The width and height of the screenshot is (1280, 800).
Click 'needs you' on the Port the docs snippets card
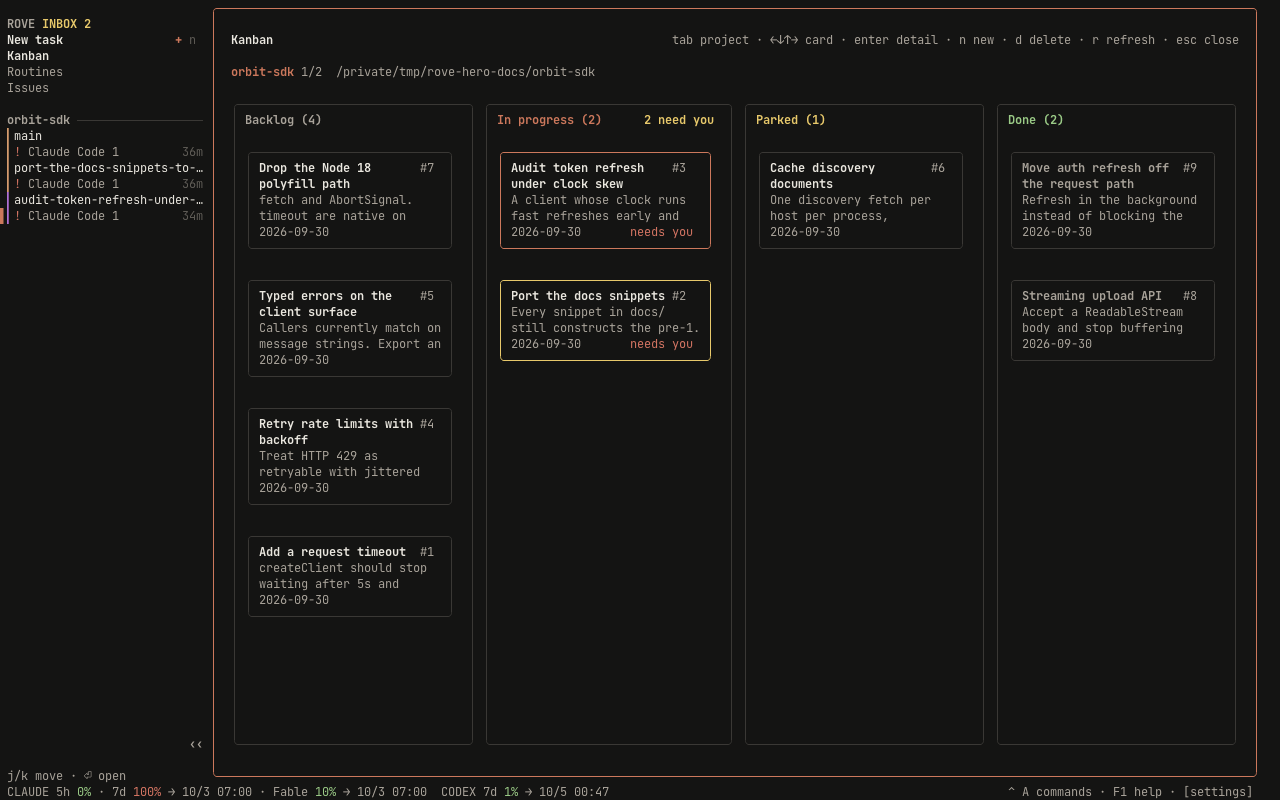[661, 344]
